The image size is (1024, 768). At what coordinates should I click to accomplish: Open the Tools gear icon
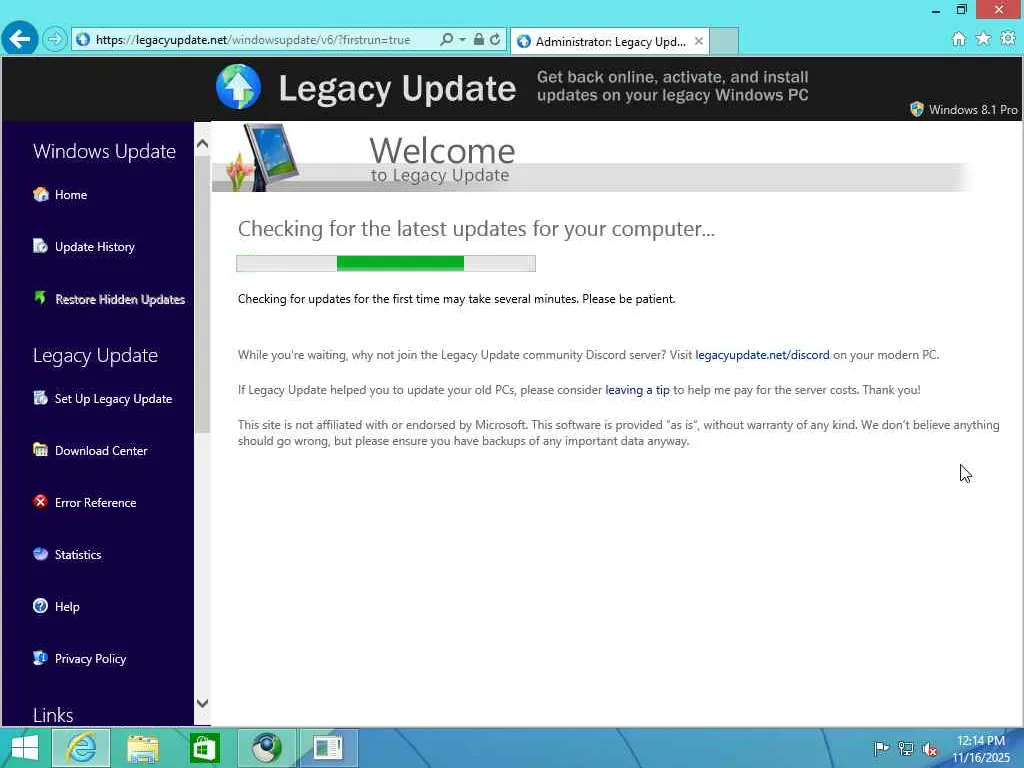(1008, 39)
